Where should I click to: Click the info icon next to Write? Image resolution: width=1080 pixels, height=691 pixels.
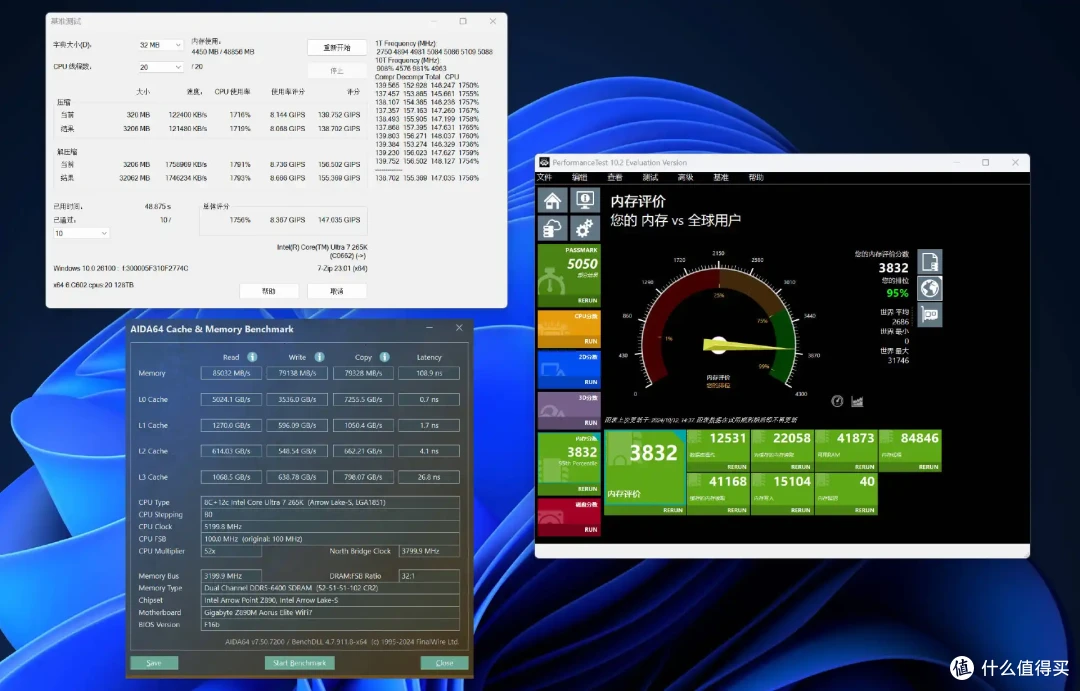(320, 357)
